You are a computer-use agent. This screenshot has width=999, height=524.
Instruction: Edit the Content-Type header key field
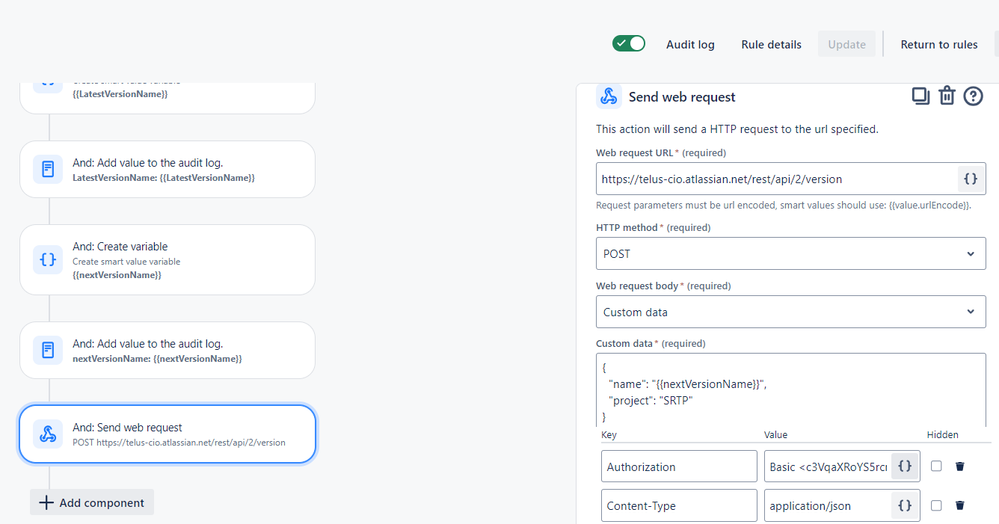point(679,506)
